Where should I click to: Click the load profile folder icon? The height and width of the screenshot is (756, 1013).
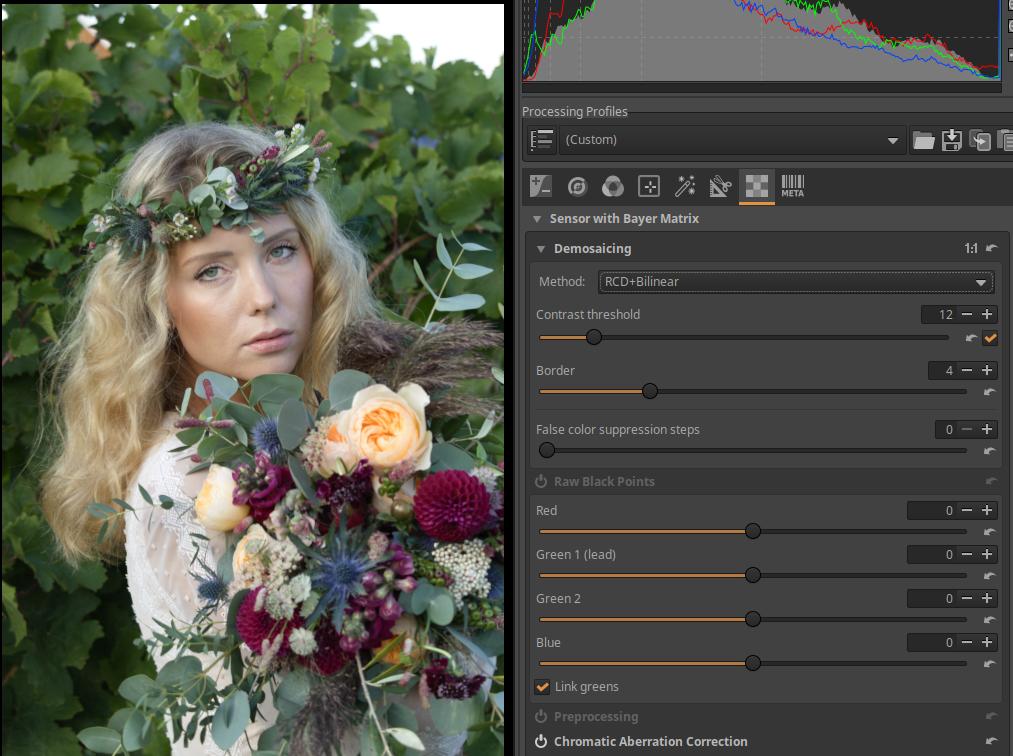pos(924,141)
